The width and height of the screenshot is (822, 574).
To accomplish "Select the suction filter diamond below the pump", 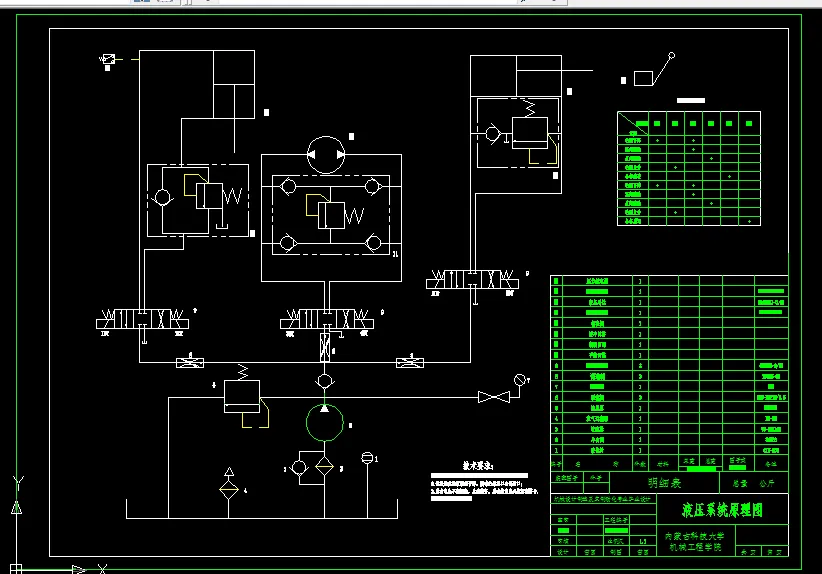I will point(325,467).
